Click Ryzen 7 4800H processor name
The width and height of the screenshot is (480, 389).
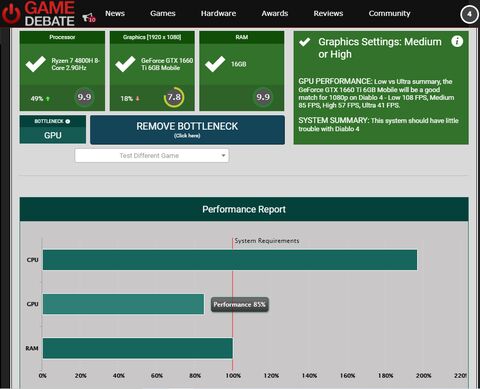tap(76, 64)
